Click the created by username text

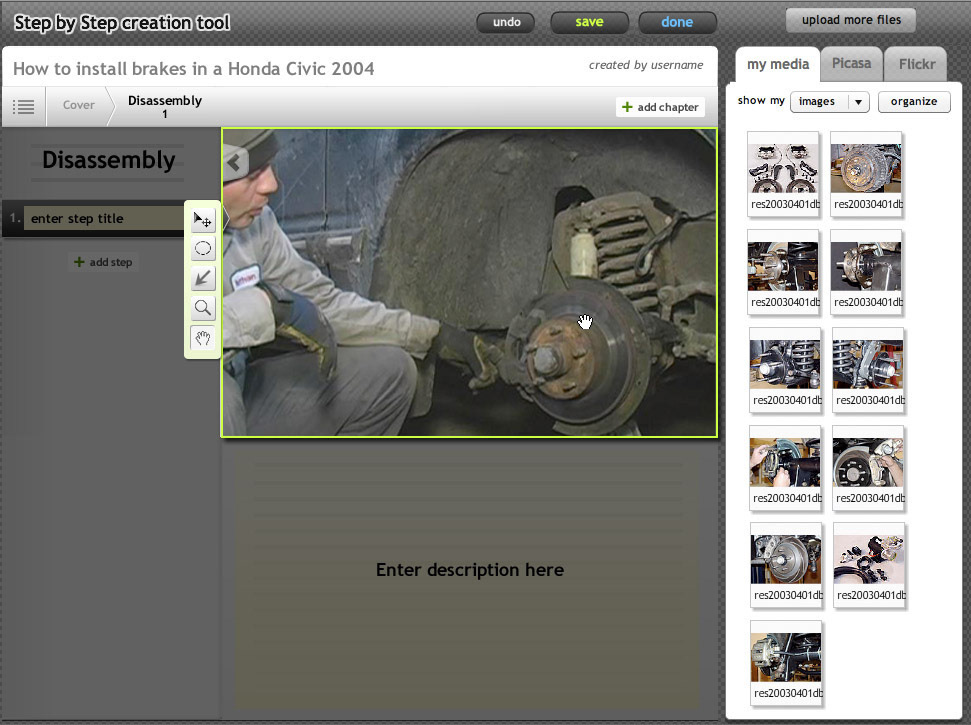click(646, 65)
